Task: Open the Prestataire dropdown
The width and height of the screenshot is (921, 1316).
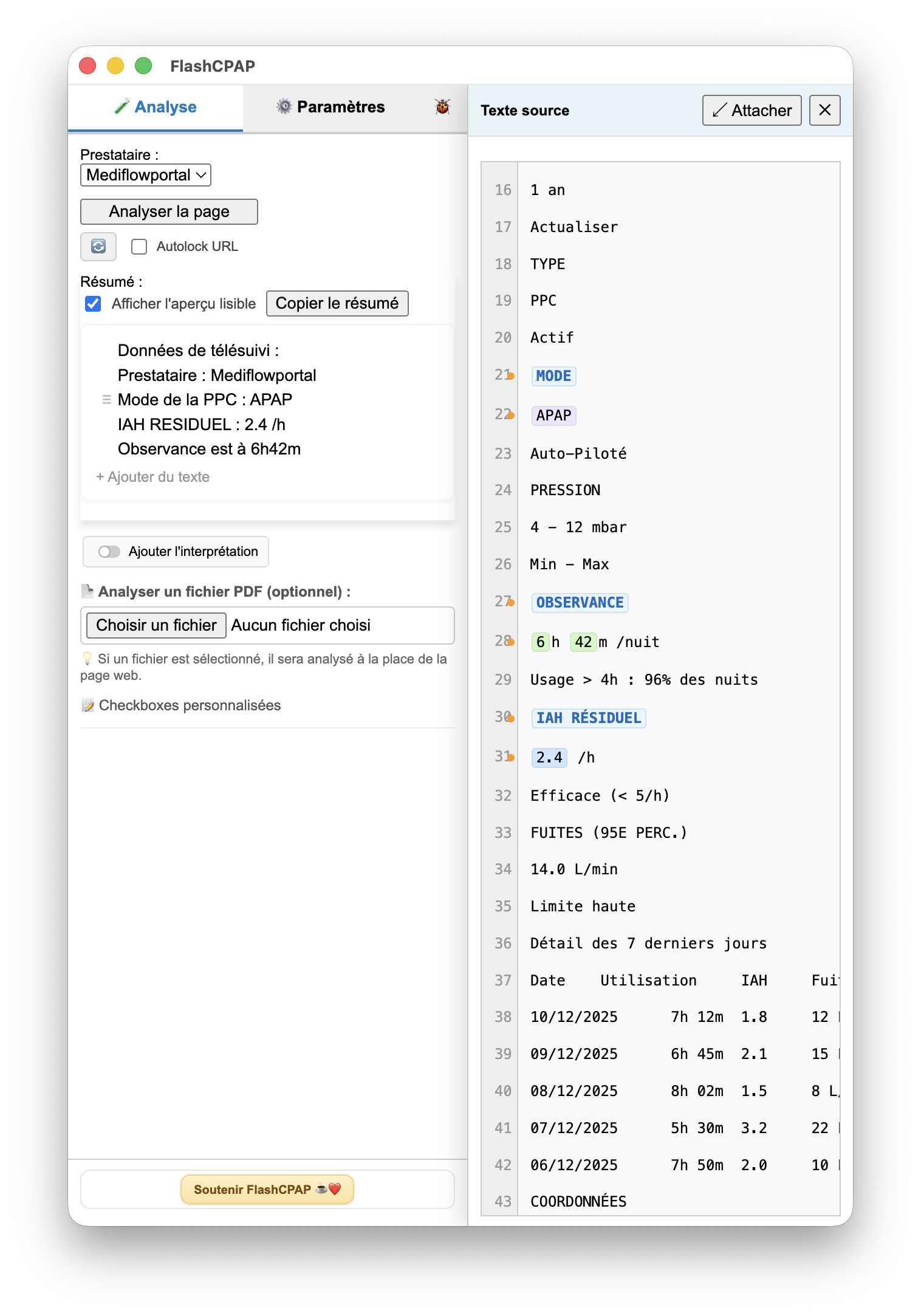Action: [x=146, y=176]
